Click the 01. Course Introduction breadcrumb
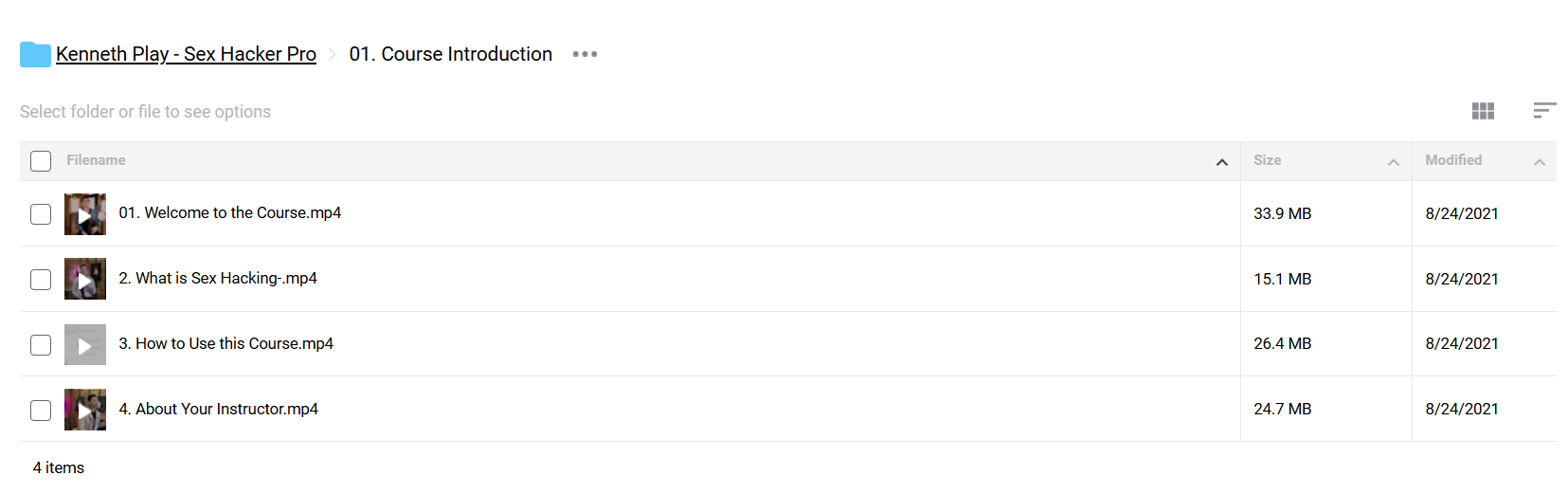Image resolution: width=1568 pixels, height=494 pixels. point(451,54)
